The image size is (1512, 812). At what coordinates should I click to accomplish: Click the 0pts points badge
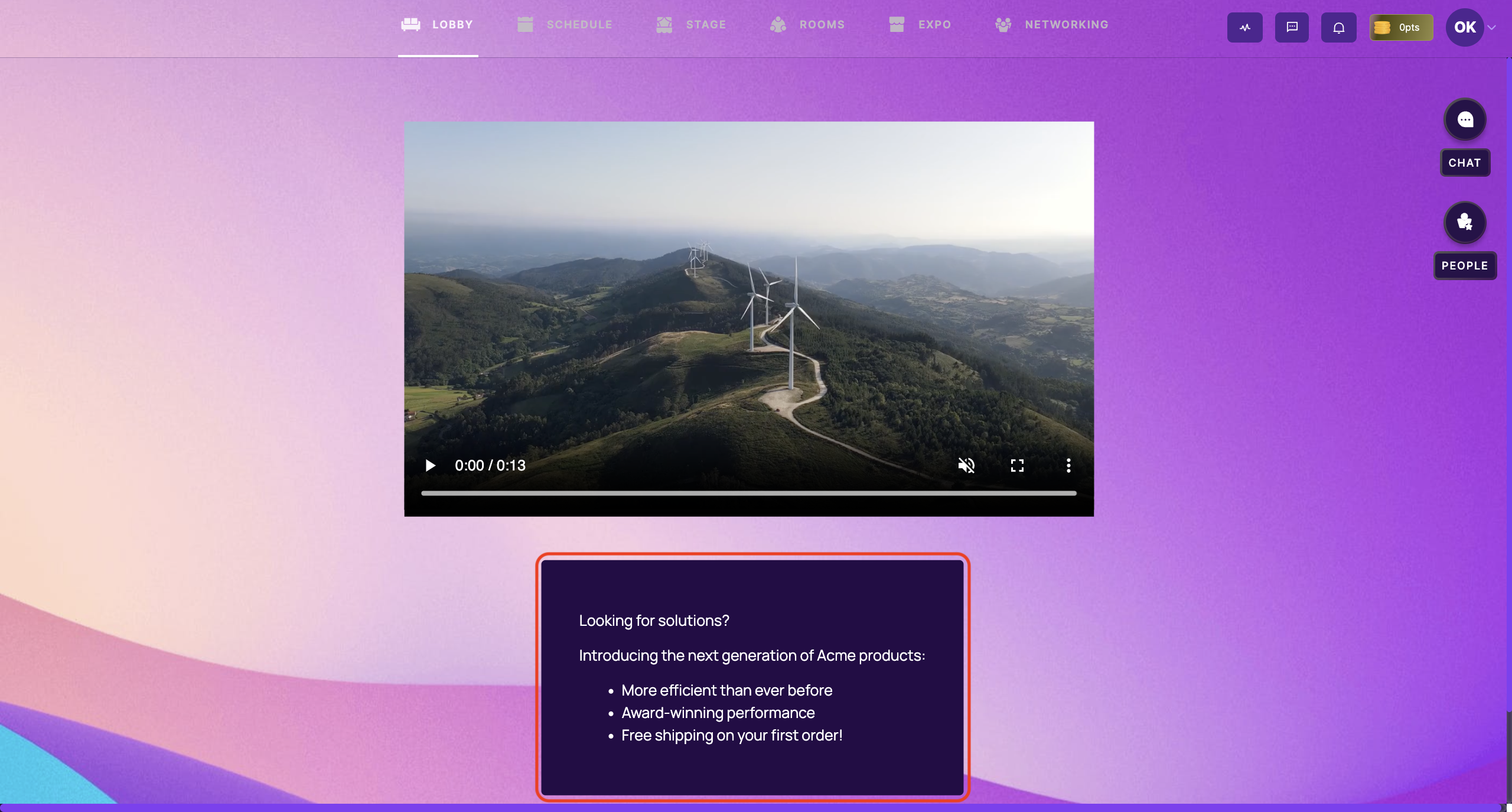[1402, 27]
